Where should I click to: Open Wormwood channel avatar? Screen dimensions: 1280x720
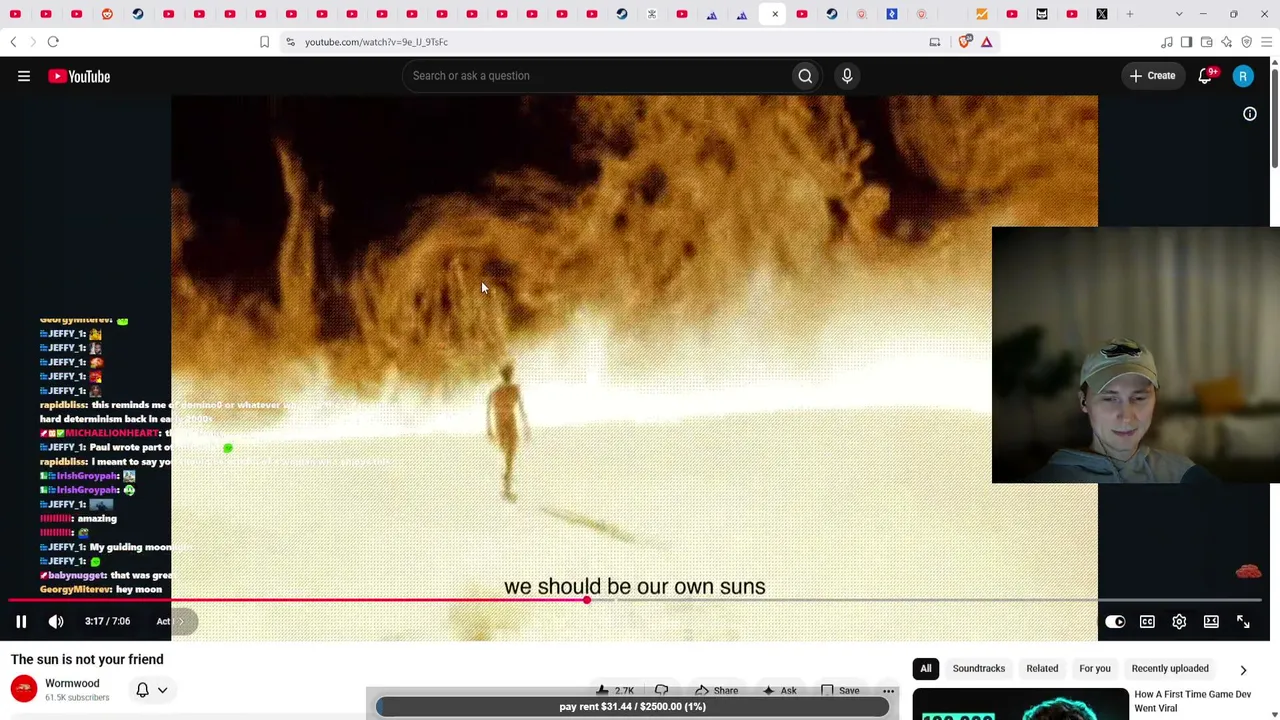24,689
